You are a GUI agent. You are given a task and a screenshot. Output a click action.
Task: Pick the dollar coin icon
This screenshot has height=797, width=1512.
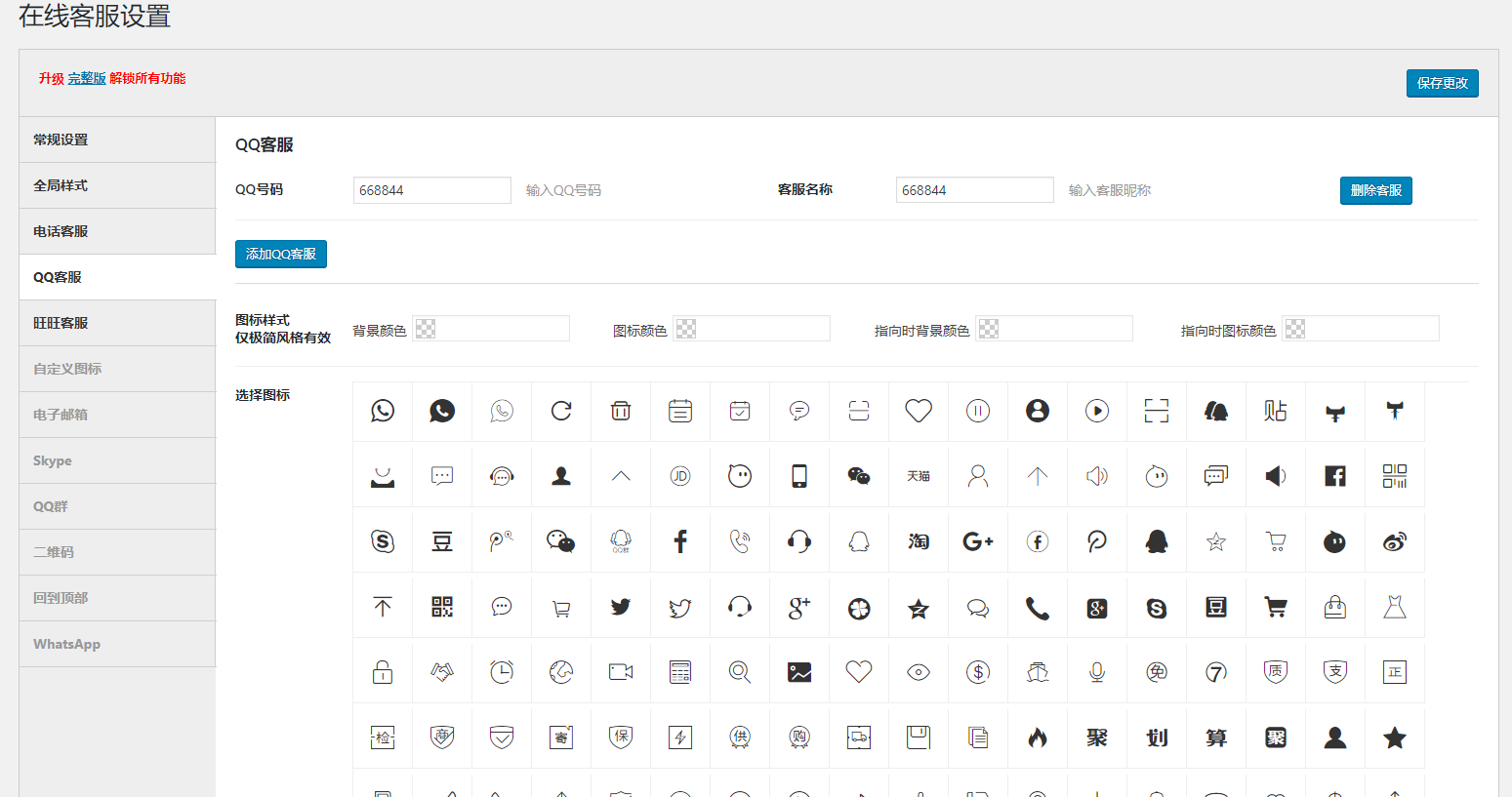(978, 672)
